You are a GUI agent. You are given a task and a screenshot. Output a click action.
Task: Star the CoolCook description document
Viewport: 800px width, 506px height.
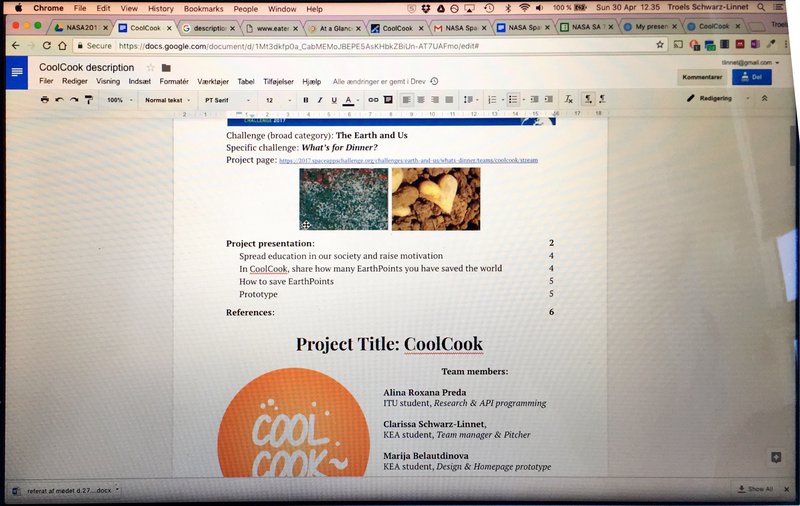(x=151, y=68)
